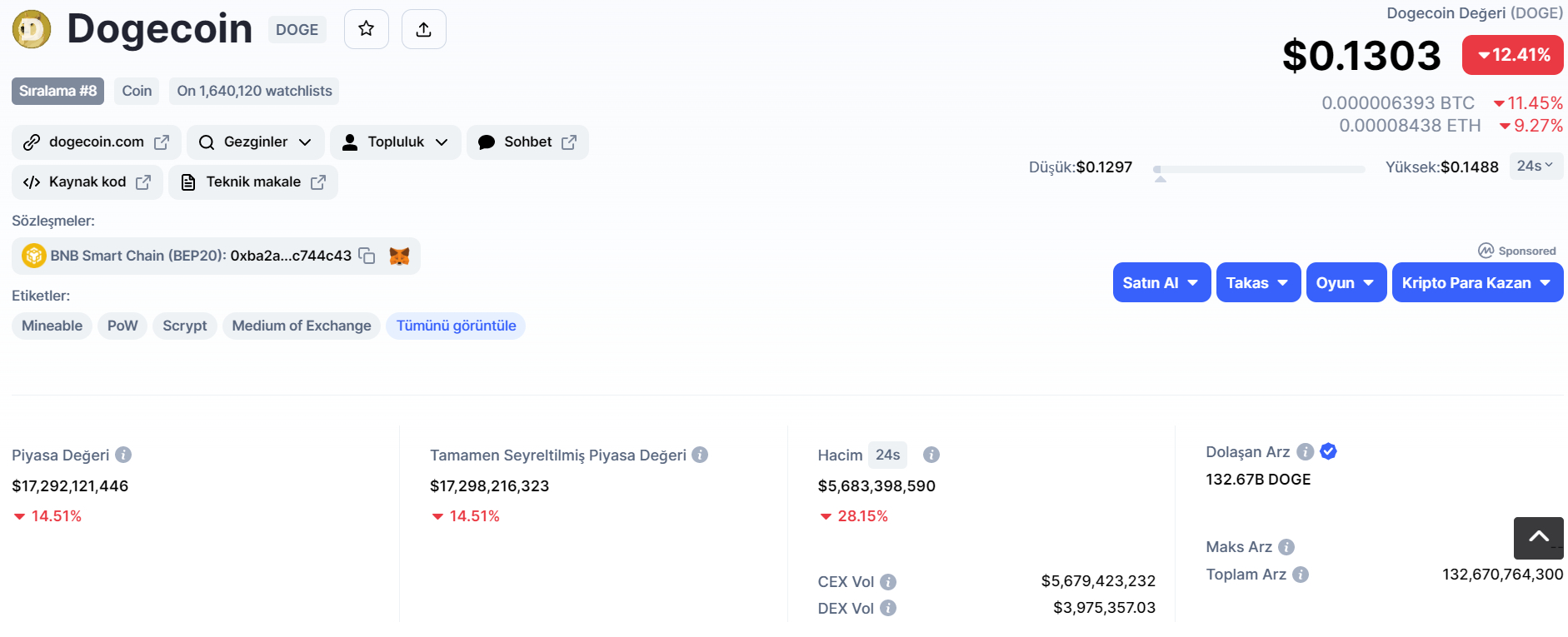Open info icon beside Dolaşan Arz
This screenshot has height=637, width=1568.
coord(1306,451)
